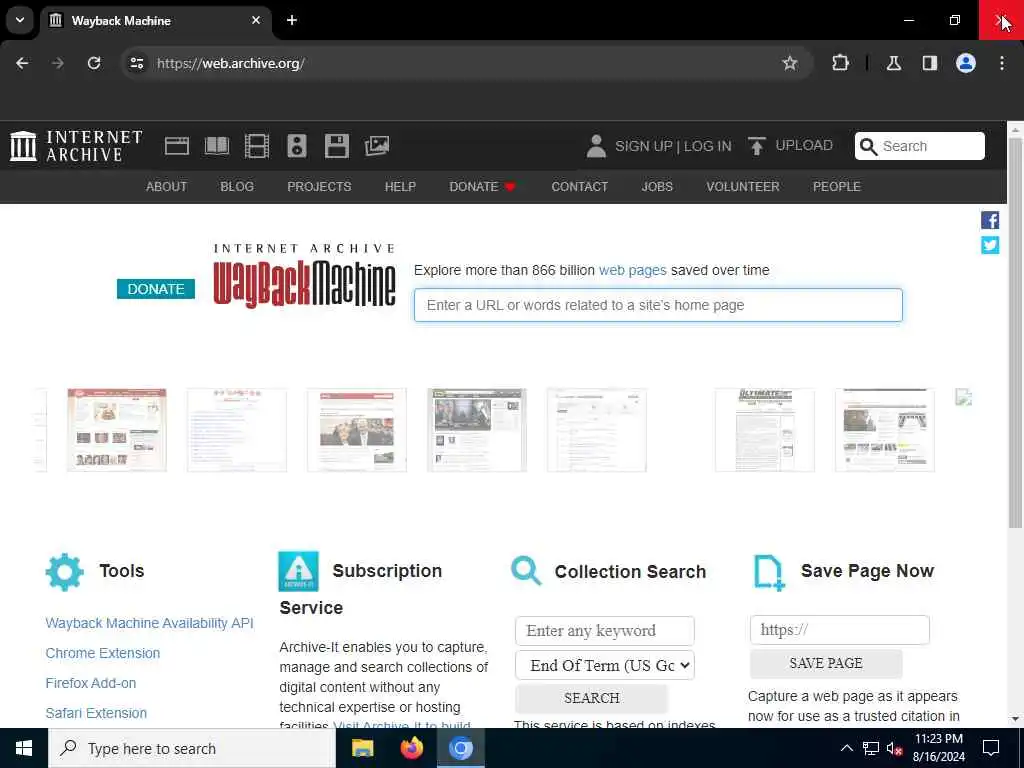Open the HELP menu item
This screenshot has width=1024, height=768.
point(400,187)
